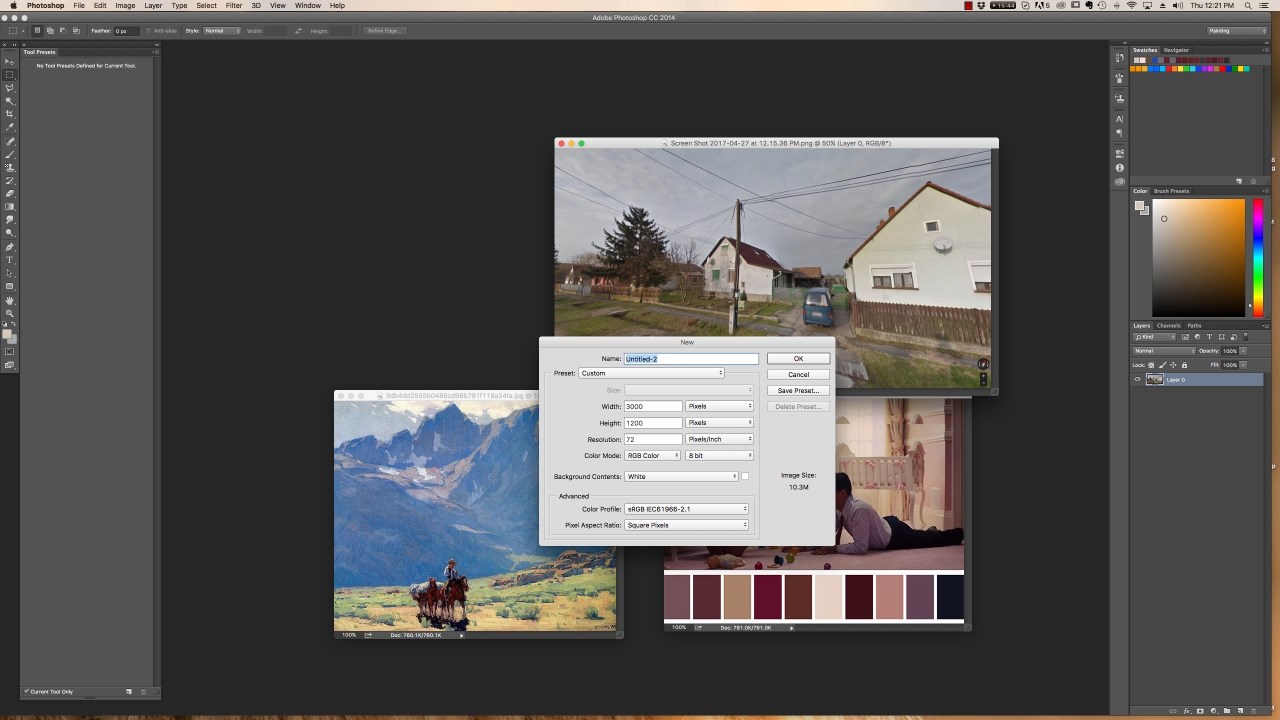
Task: Toggle layer filtering on/off switch
Action: pos(1246,337)
